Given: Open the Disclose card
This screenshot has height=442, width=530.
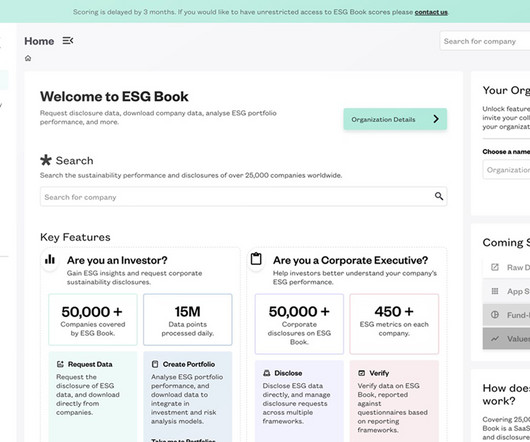Looking at the screenshot, I should pos(299,401).
